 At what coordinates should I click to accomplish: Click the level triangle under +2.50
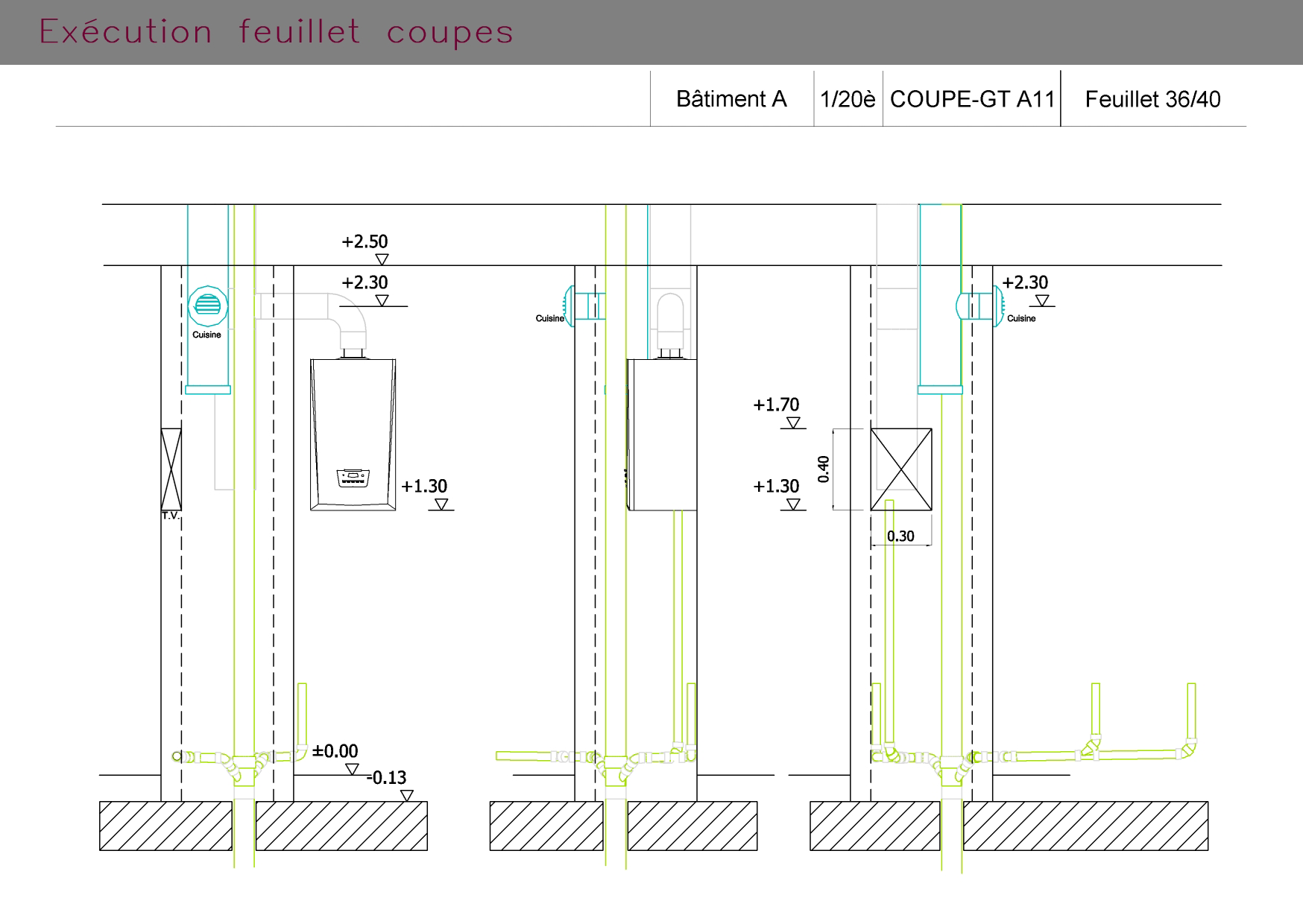tap(382, 259)
